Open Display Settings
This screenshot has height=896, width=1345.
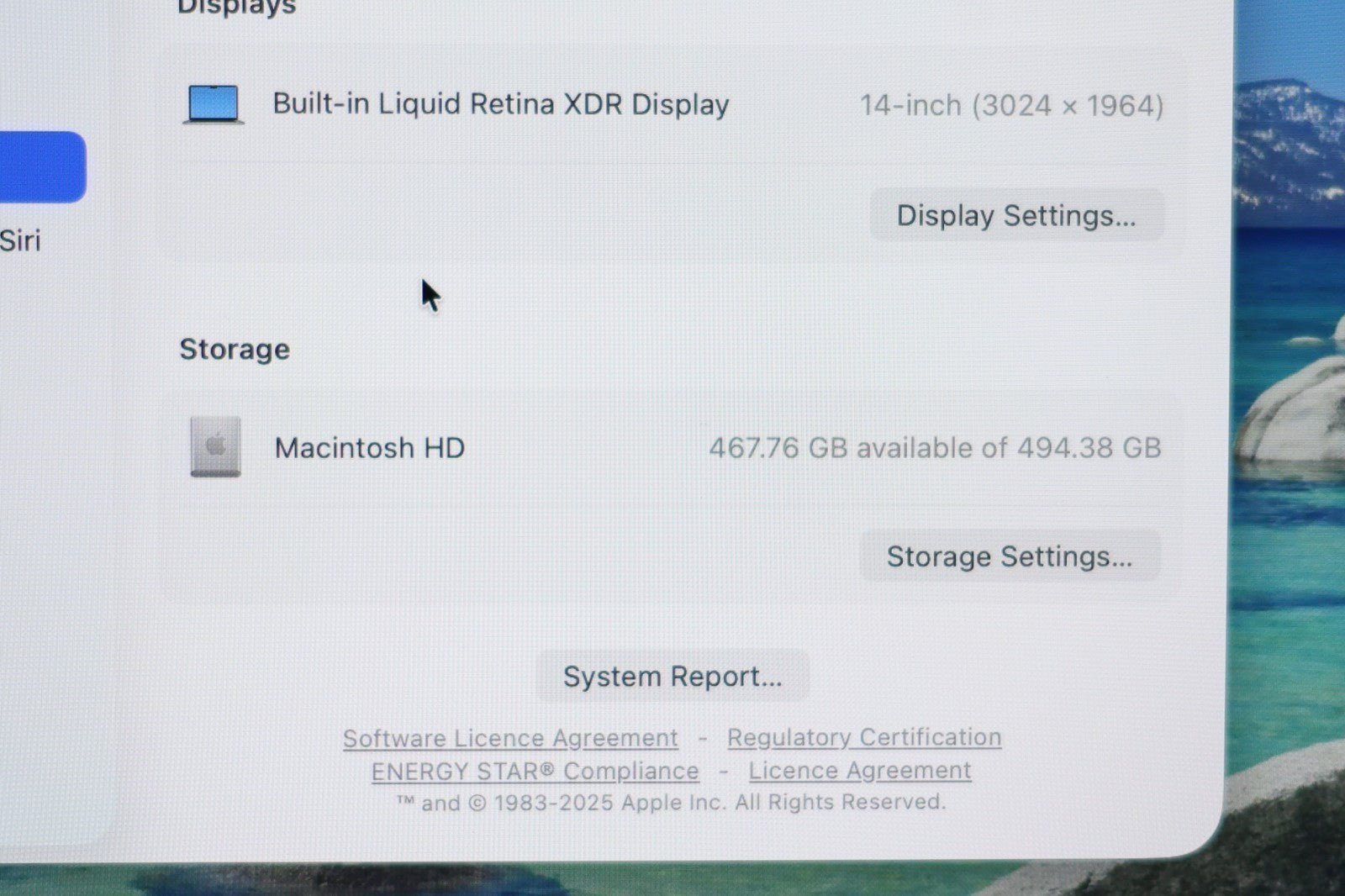click(x=1015, y=216)
